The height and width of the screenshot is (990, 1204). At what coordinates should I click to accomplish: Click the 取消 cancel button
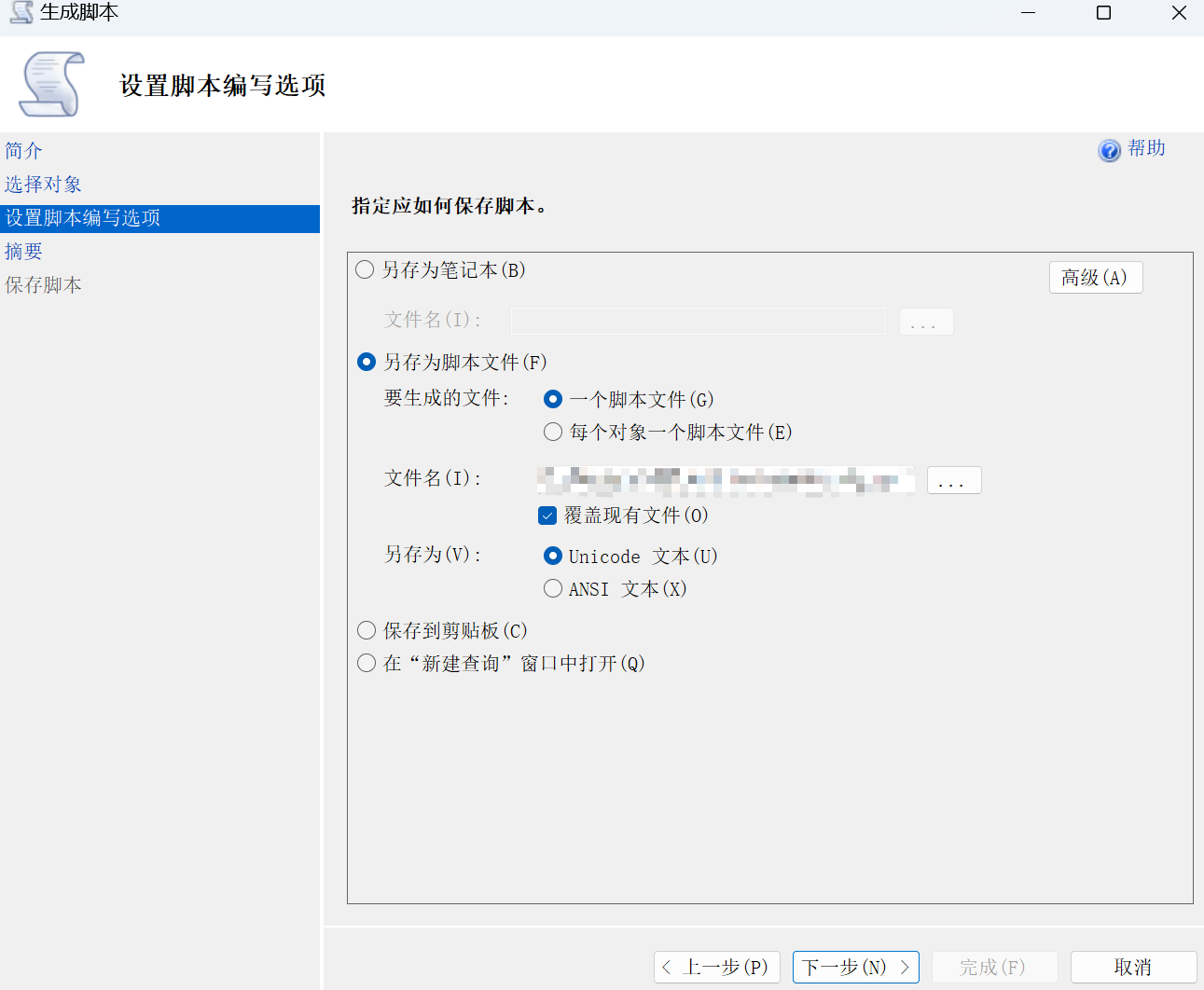point(1132,967)
